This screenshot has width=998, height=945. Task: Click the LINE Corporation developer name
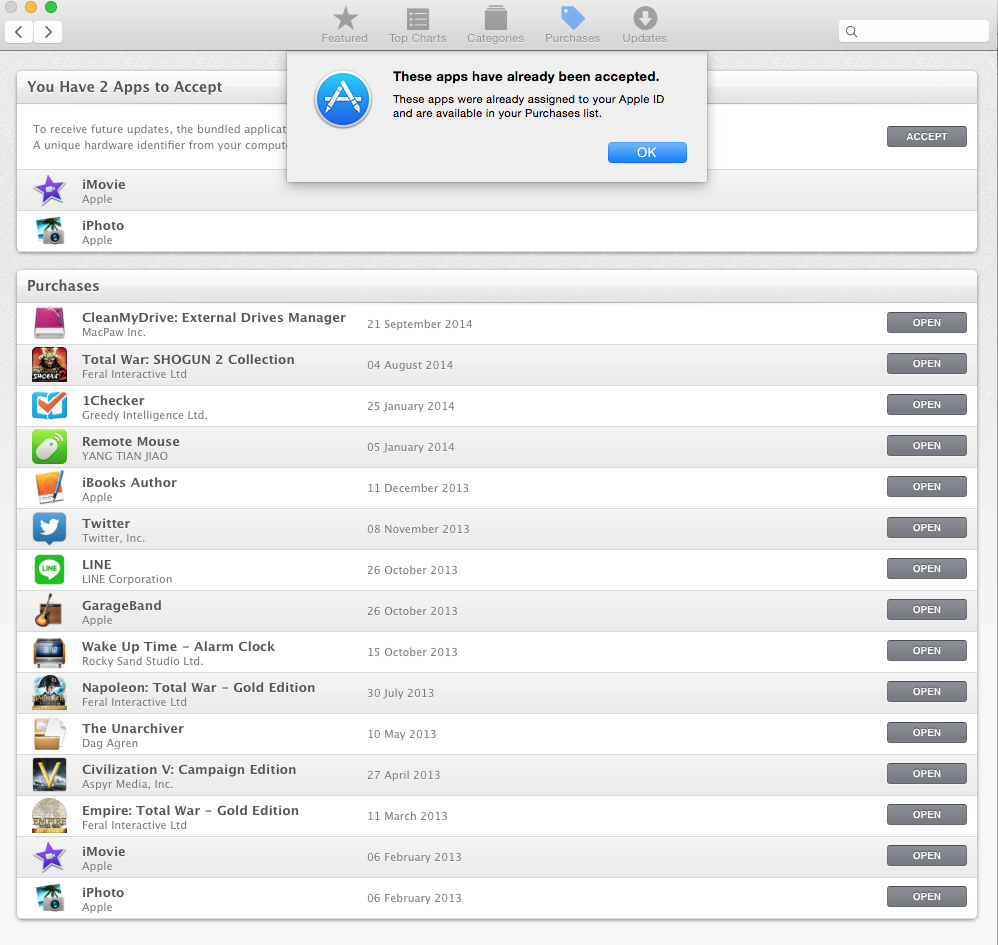127,579
